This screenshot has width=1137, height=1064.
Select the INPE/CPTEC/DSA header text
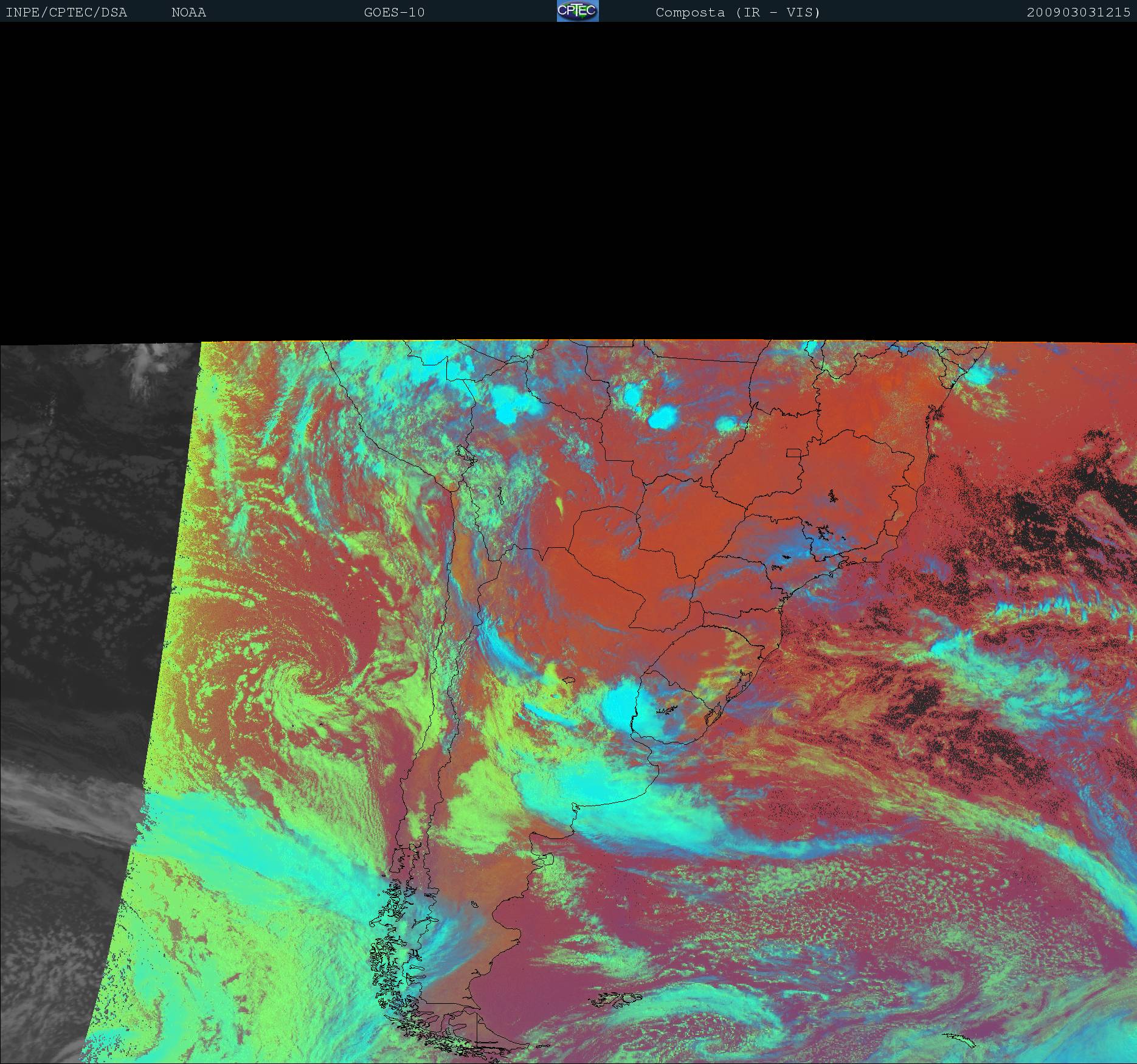(x=66, y=13)
